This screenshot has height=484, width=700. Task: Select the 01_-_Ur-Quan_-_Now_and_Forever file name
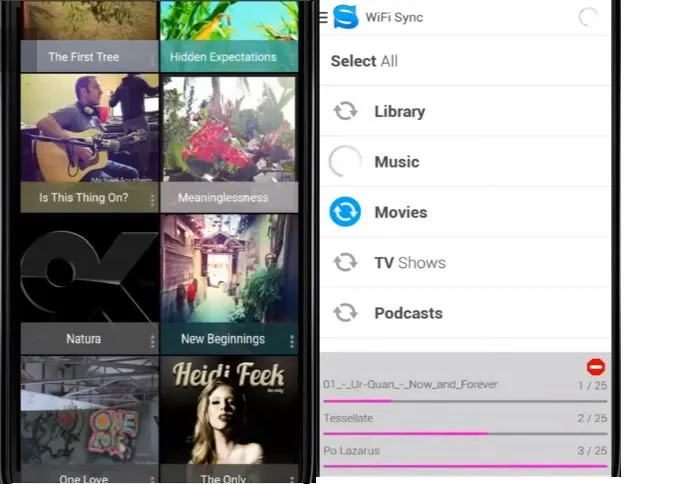[x=410, y=384]
